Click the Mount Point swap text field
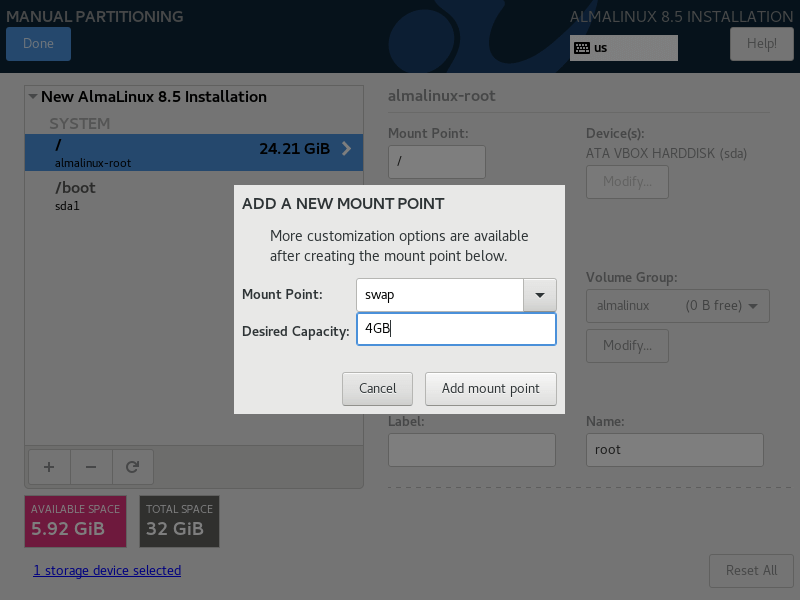The image size is (800, 600). point(439,295)
